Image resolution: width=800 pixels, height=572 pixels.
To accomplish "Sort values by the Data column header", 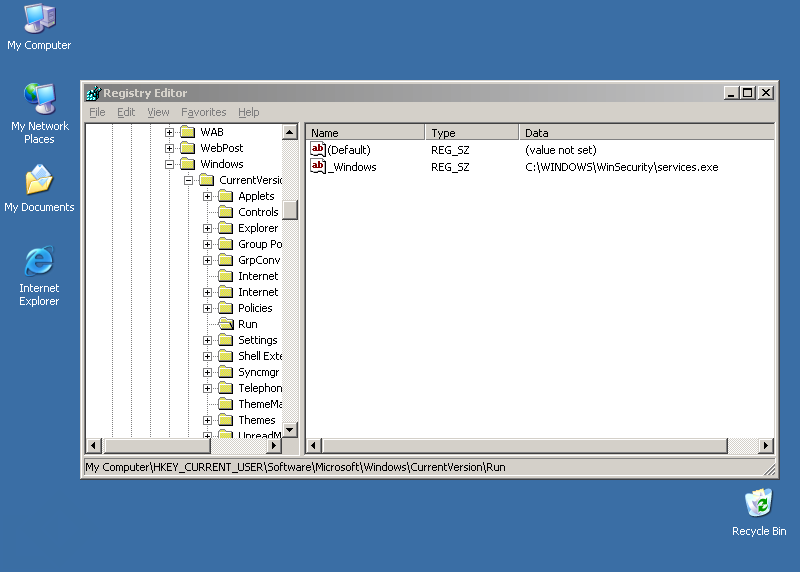I will [x=646, y=133].
